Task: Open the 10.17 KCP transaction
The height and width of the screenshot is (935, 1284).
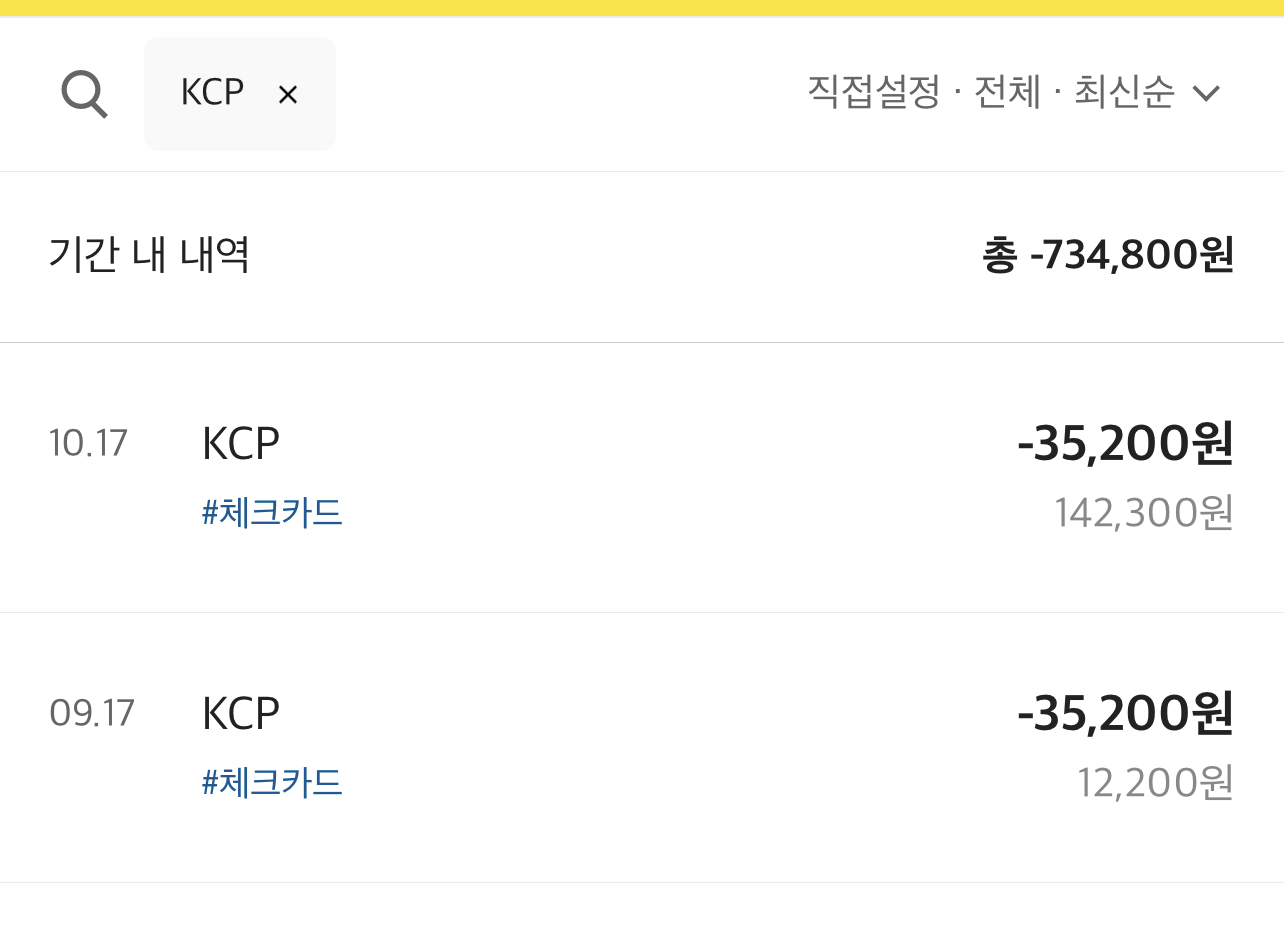Action: tap(642, 478)
